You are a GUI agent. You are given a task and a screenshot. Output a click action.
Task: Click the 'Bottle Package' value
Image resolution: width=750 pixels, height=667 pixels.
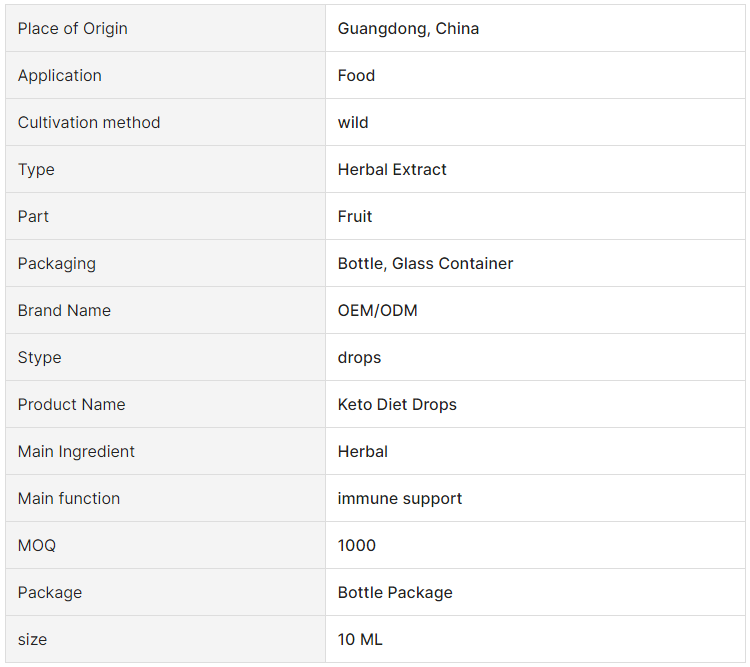(395, 592)
